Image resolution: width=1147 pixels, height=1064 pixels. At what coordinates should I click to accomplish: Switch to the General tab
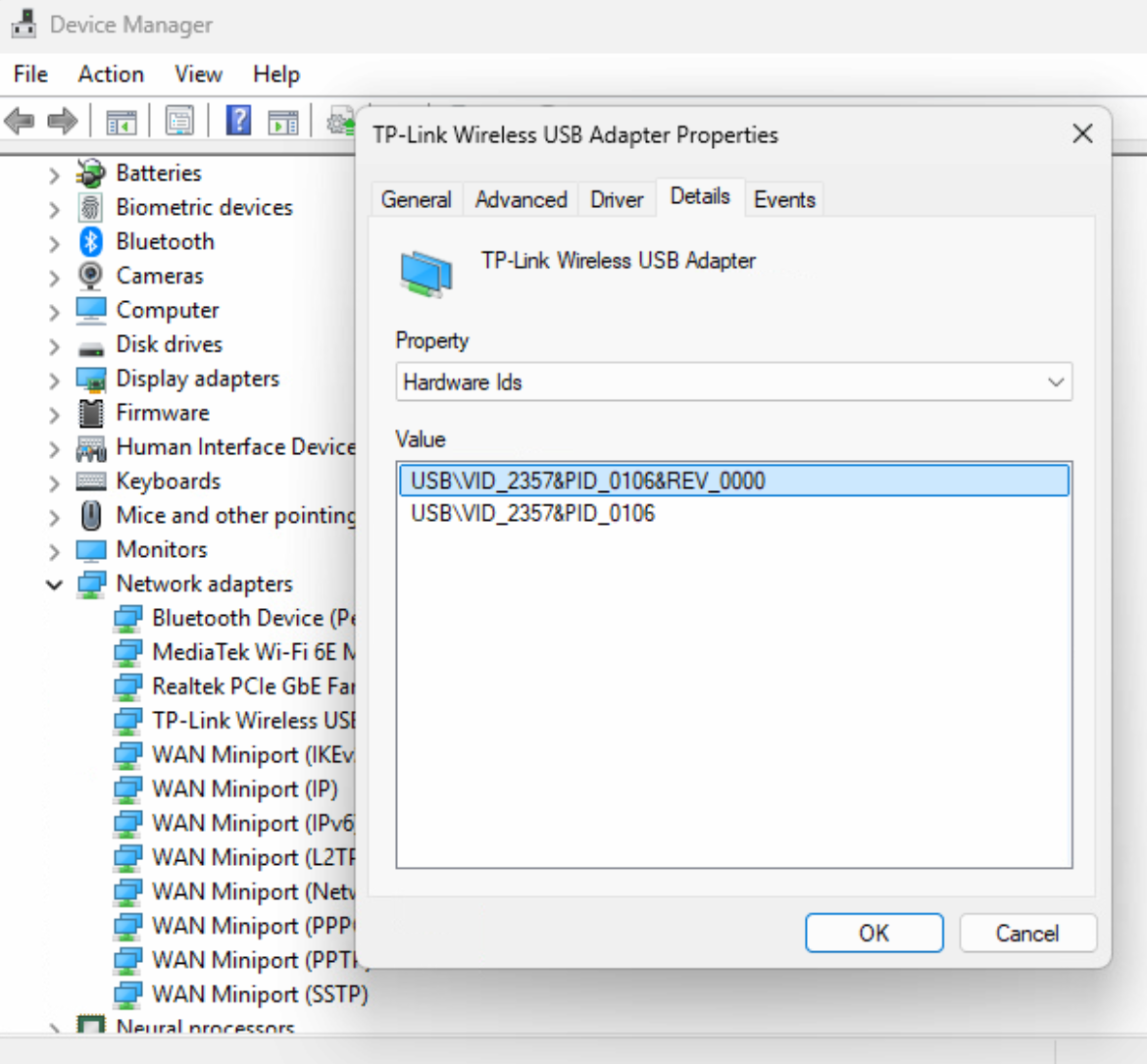click(x=417, y=200)
